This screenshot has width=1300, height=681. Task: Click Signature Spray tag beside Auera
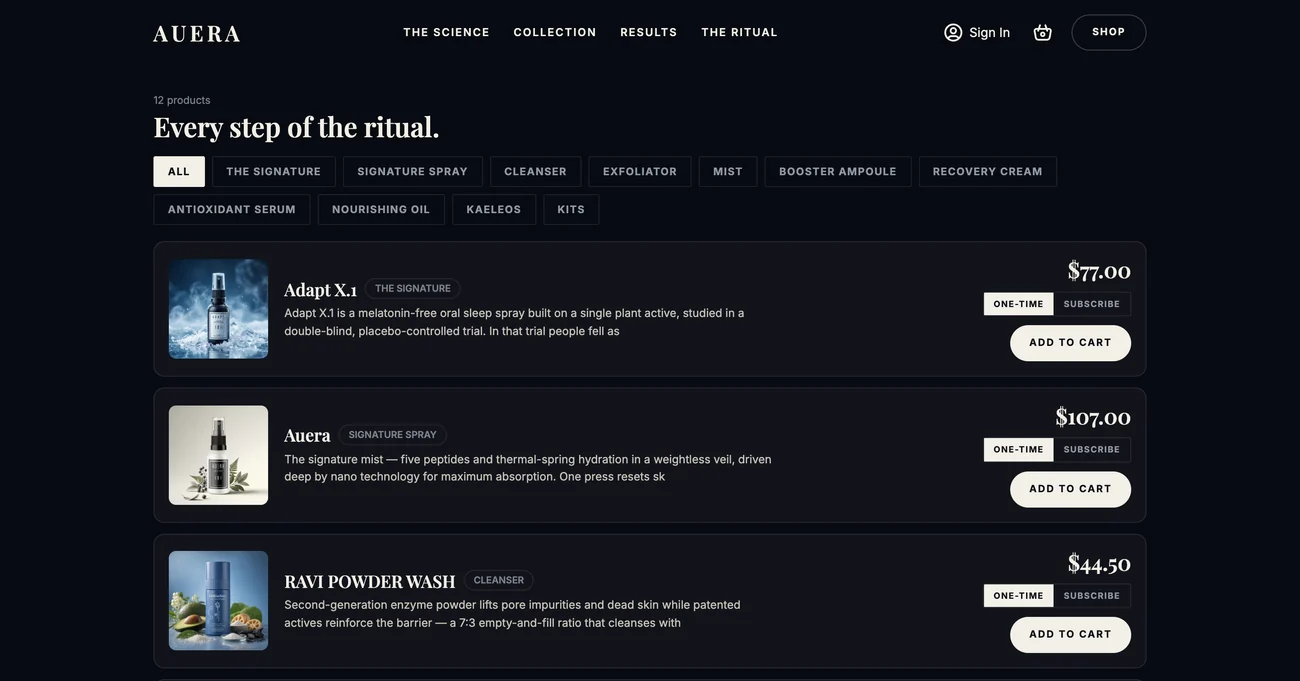tap(392, 435)
